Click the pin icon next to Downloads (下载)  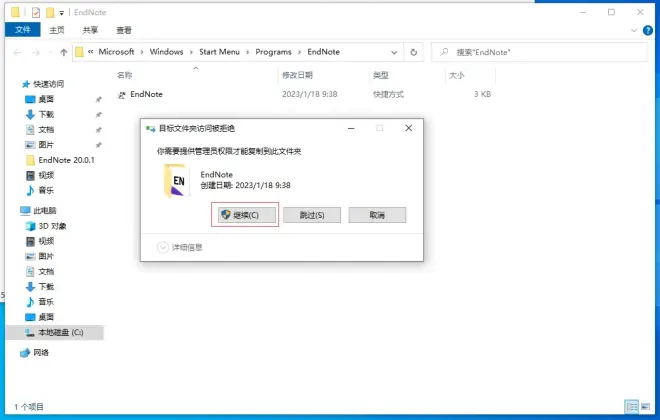98,115
